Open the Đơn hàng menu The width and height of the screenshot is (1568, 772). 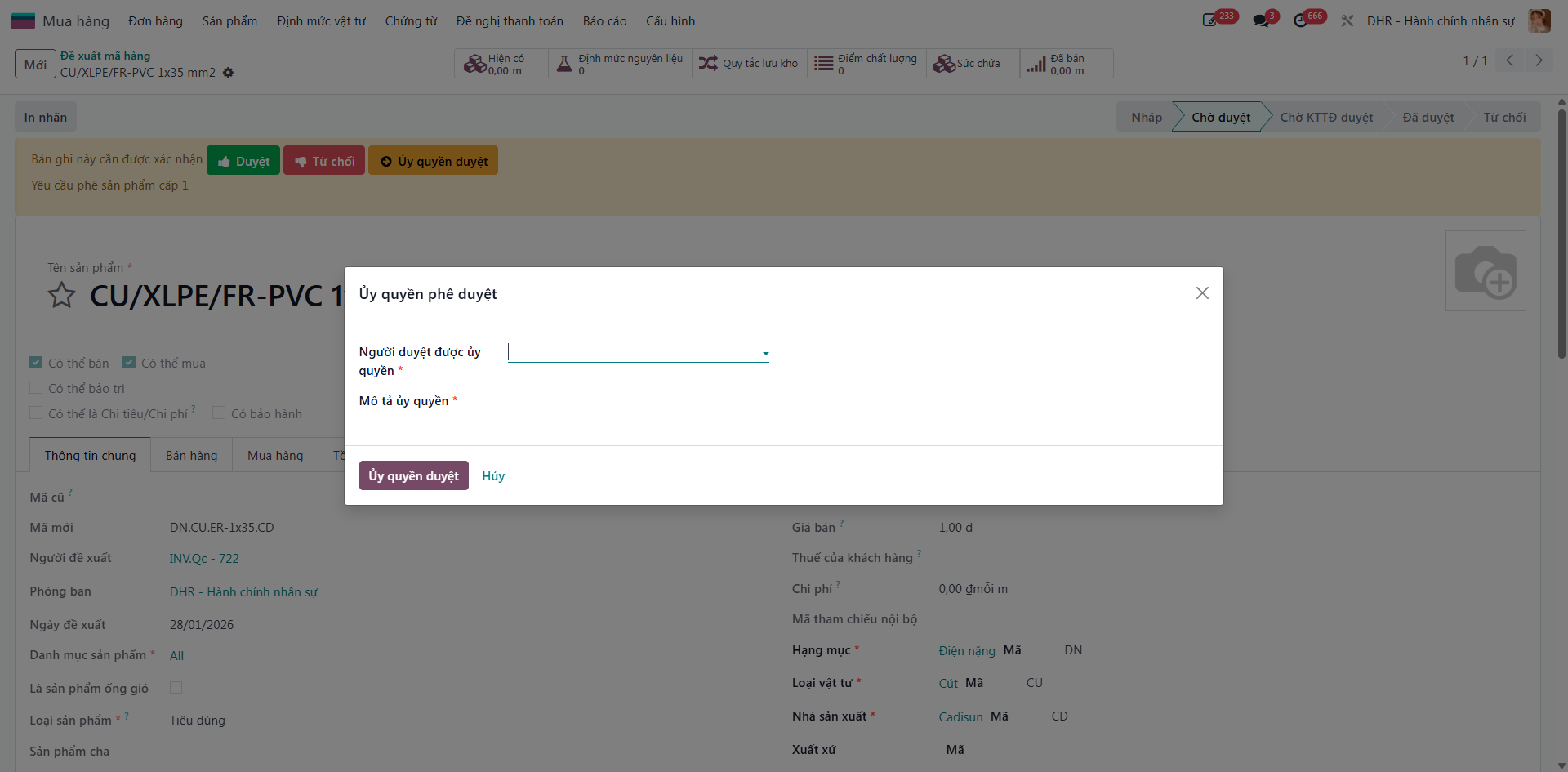click(155, 21)
